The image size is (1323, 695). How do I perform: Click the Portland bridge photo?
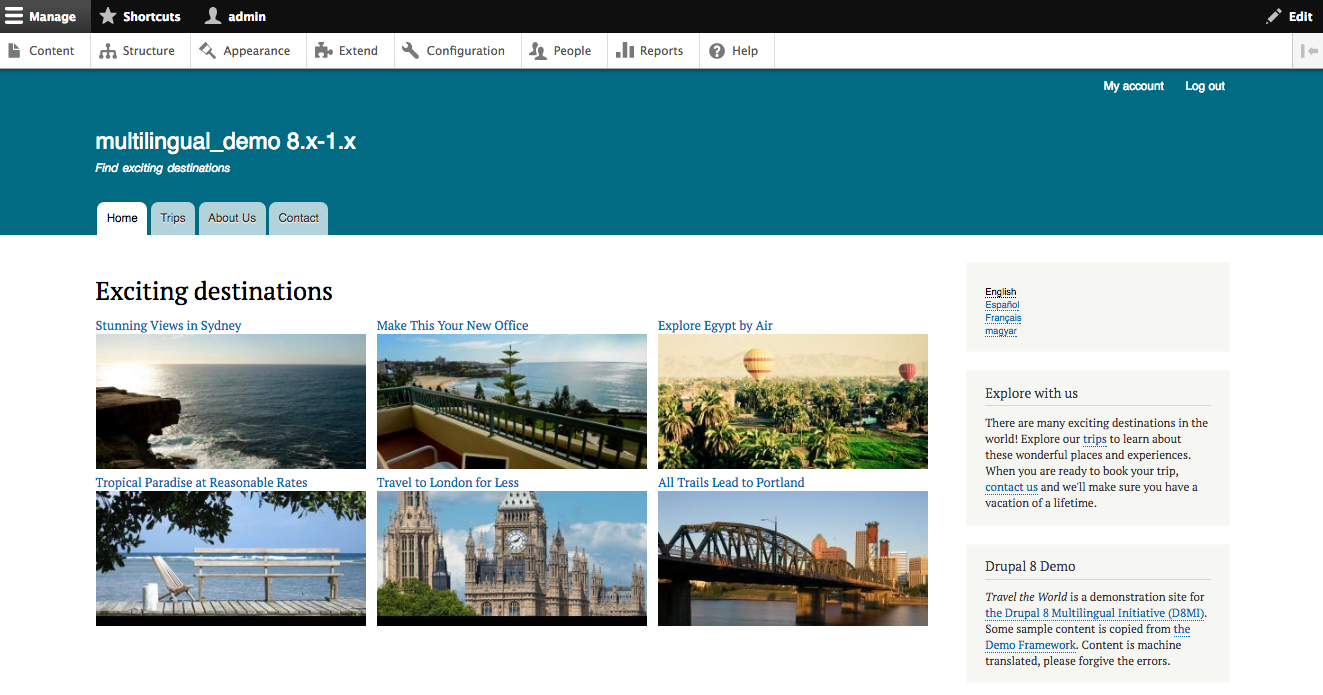pos(793,558)
